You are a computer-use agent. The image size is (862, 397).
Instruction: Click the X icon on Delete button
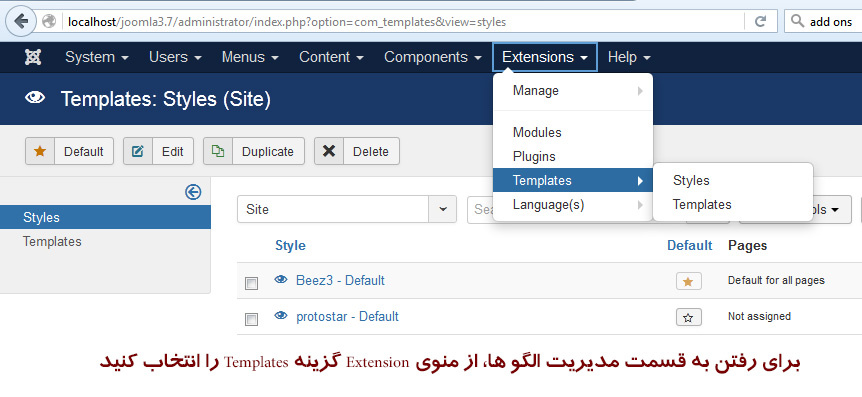329,151
